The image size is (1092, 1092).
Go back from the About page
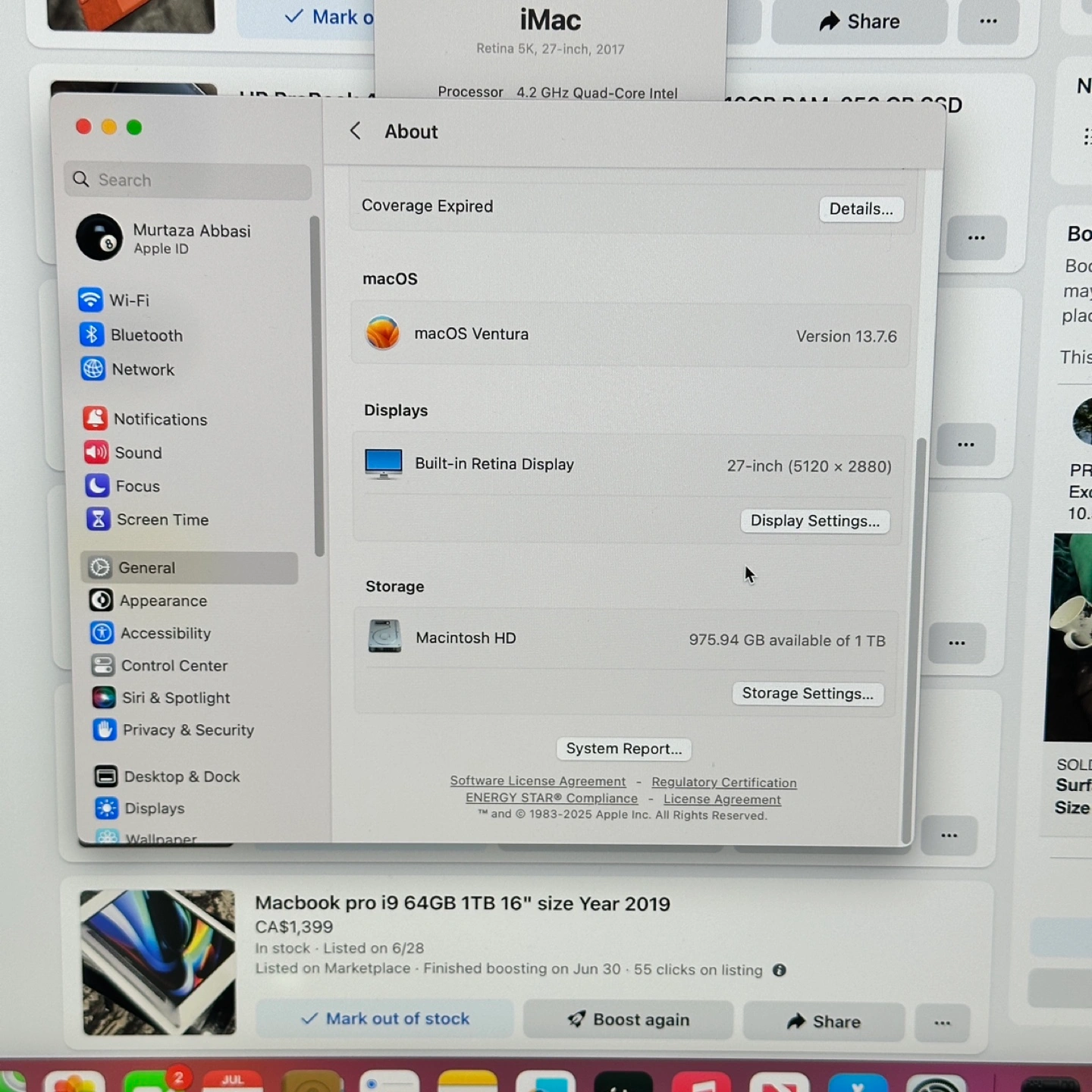[355, 130]
